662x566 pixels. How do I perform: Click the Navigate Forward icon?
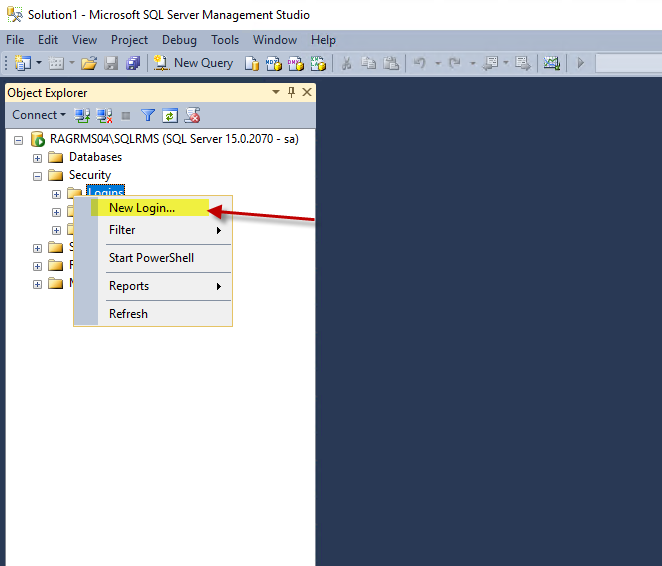(523, 63)
